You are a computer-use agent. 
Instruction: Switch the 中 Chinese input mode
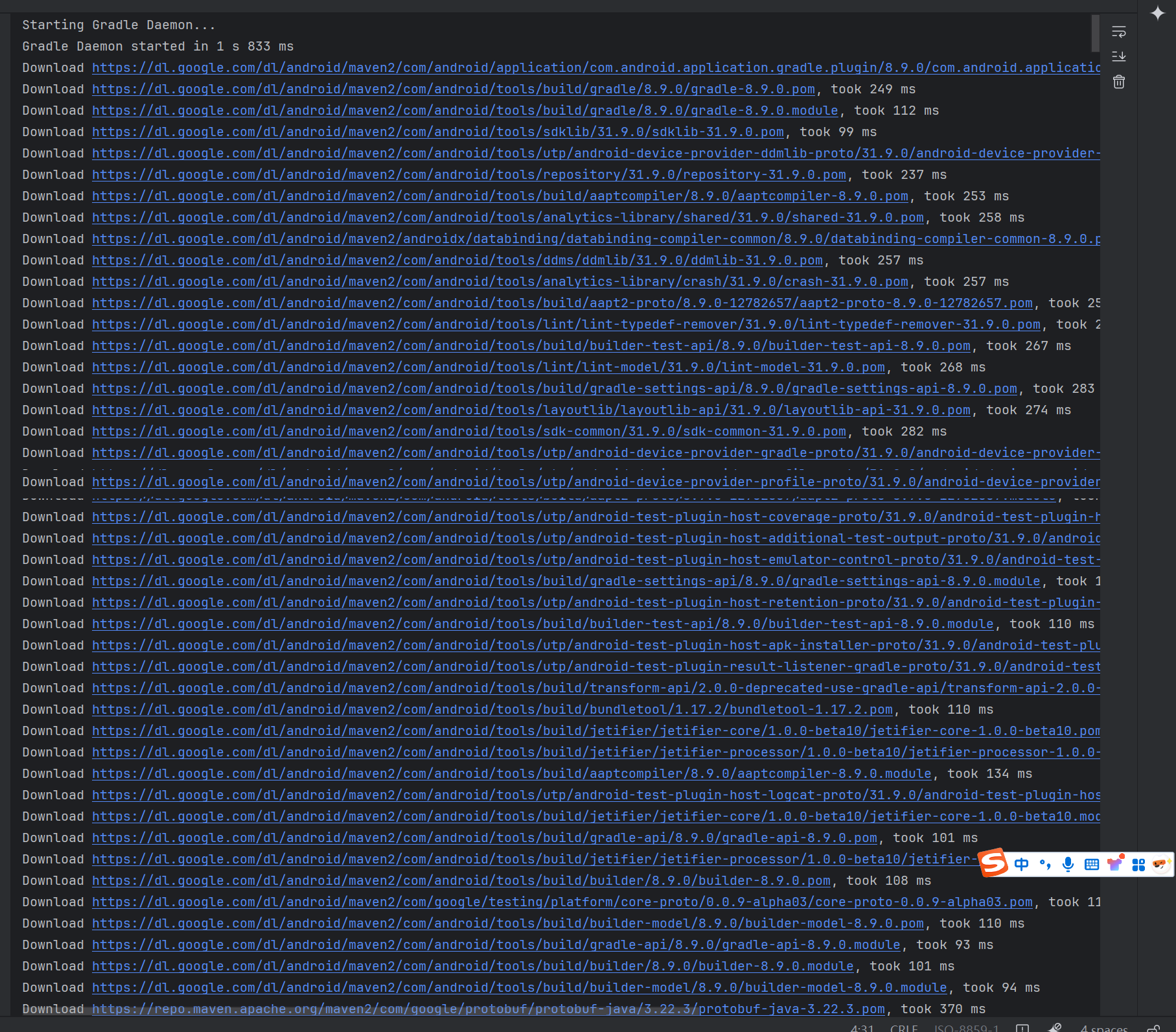[1022, 864]
